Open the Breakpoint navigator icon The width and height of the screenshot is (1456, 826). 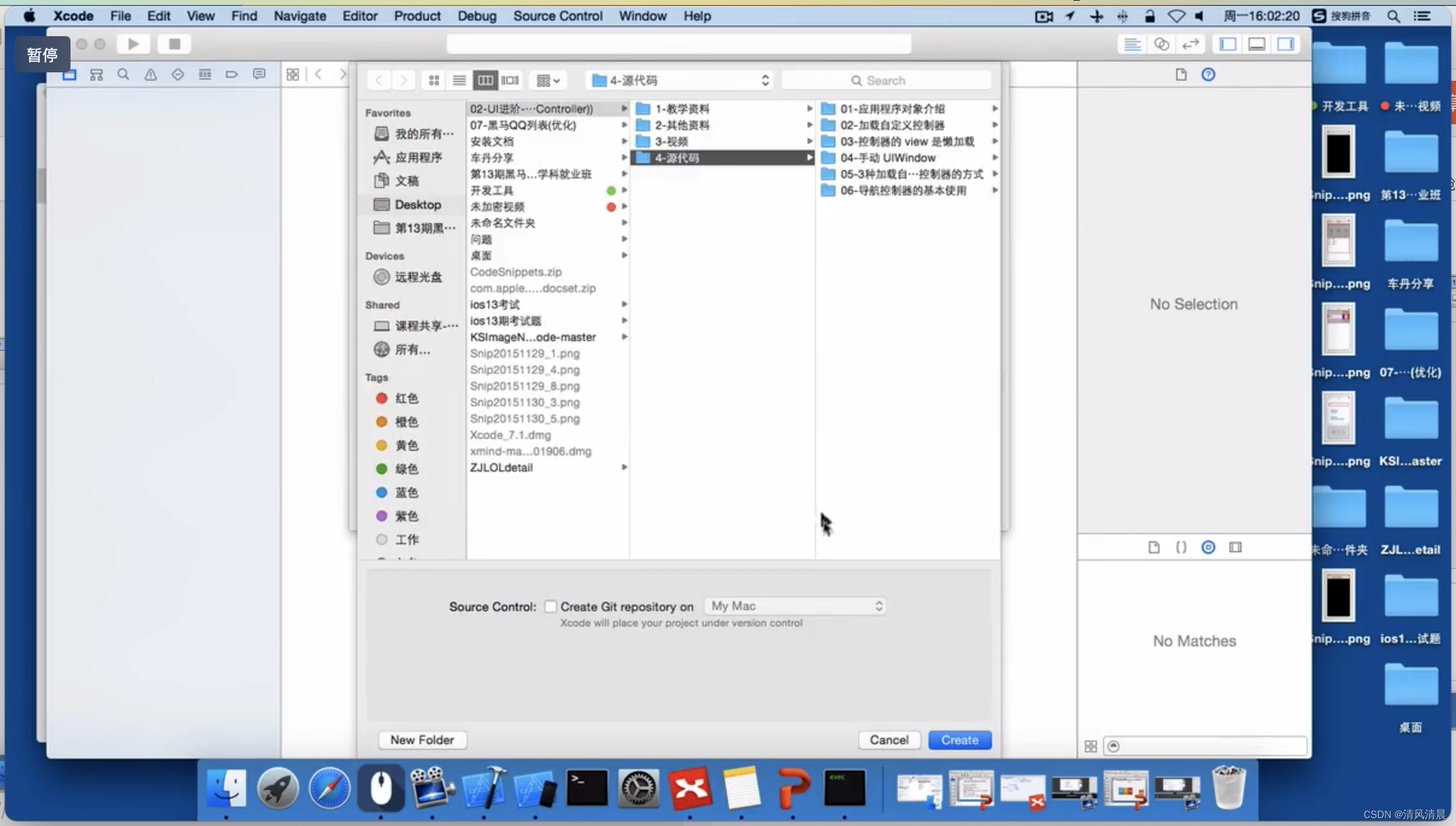tap(232, 75)
